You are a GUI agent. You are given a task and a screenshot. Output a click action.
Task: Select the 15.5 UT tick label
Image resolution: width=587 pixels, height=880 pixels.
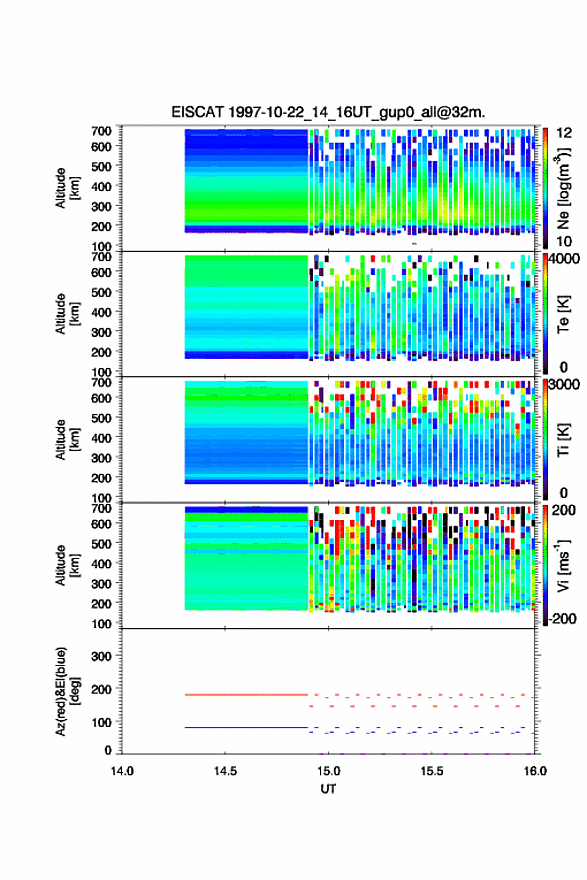click(432, 771)
